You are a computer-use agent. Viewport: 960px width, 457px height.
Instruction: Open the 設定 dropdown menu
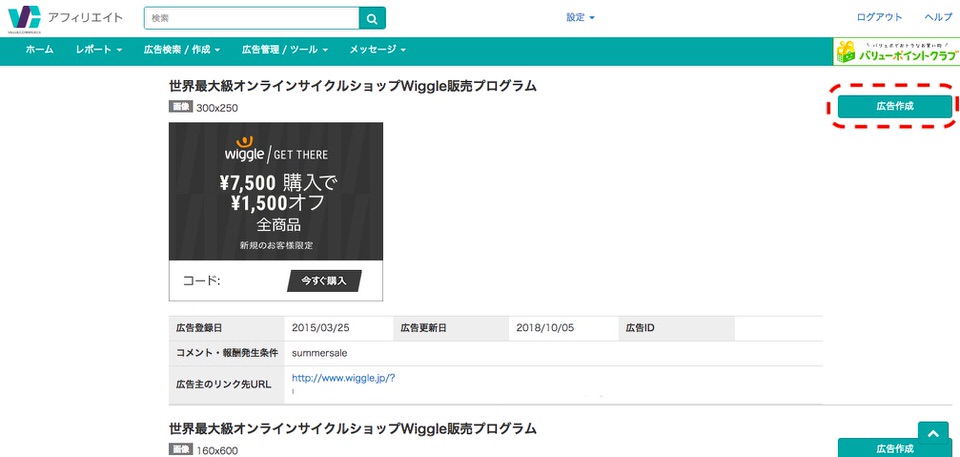pos(580,18)
